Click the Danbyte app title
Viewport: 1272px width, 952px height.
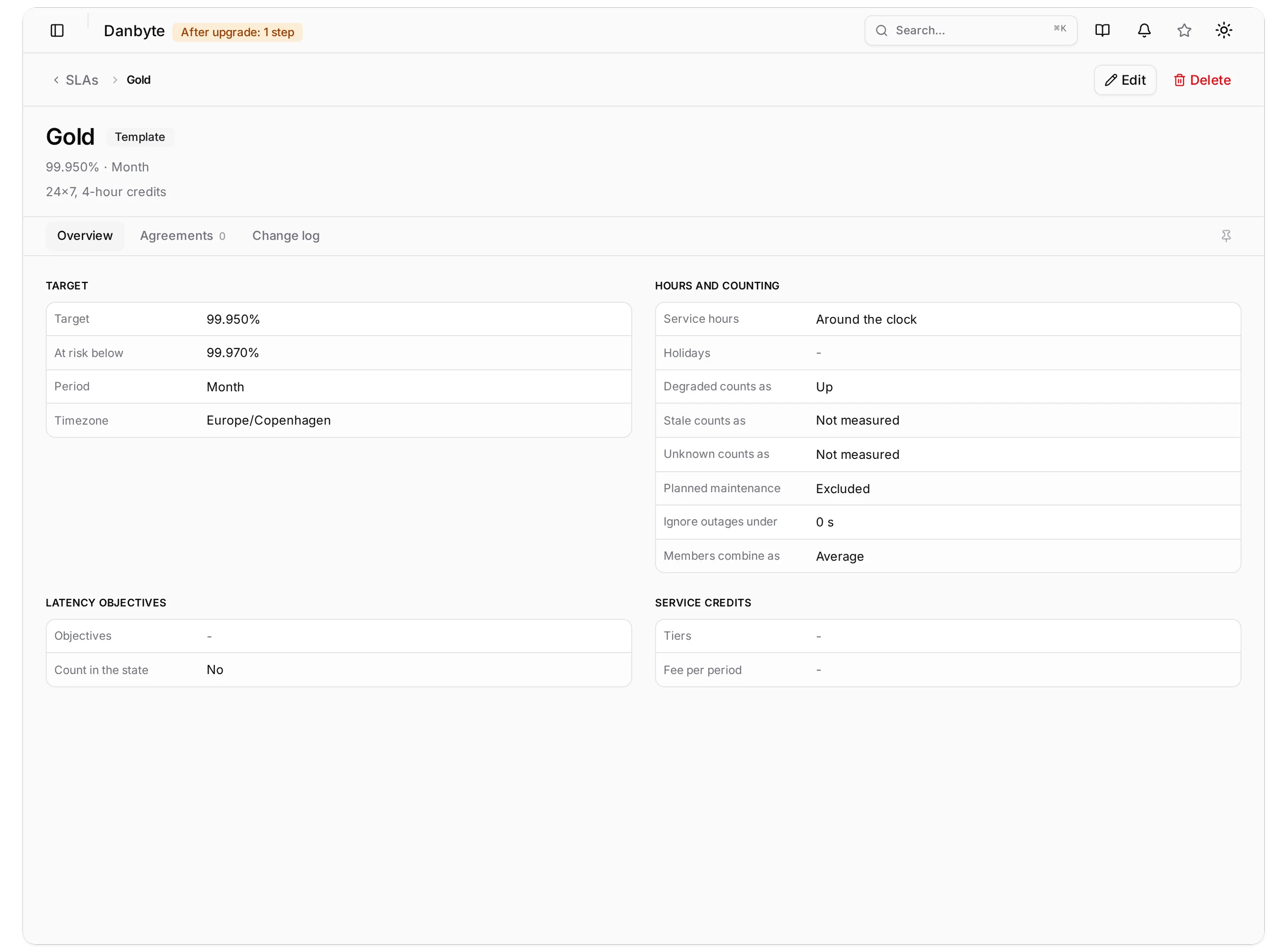(134, 31)
